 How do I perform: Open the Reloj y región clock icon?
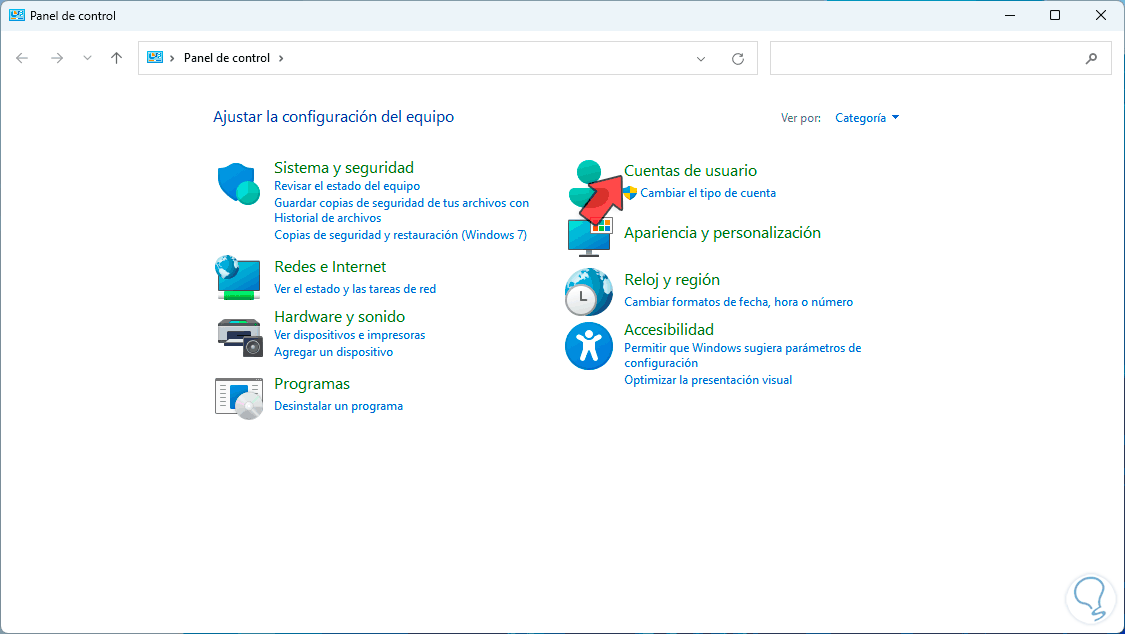[x=588, y=292]
